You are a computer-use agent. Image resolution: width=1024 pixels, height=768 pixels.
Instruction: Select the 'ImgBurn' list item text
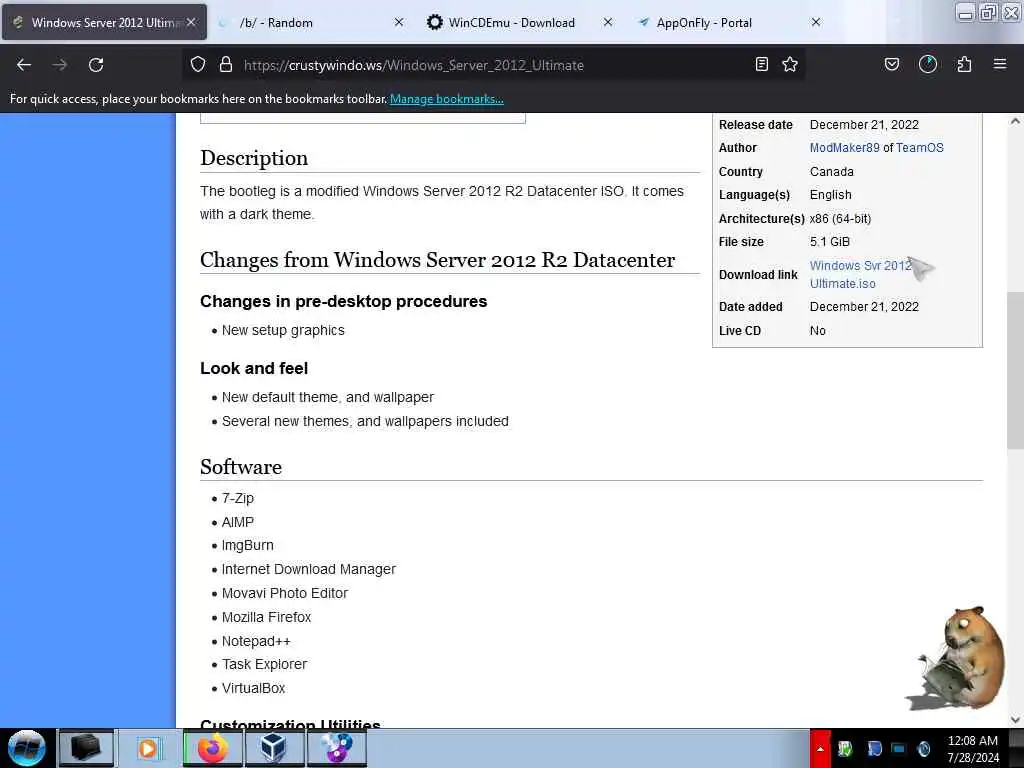click(x=248, y=545)
